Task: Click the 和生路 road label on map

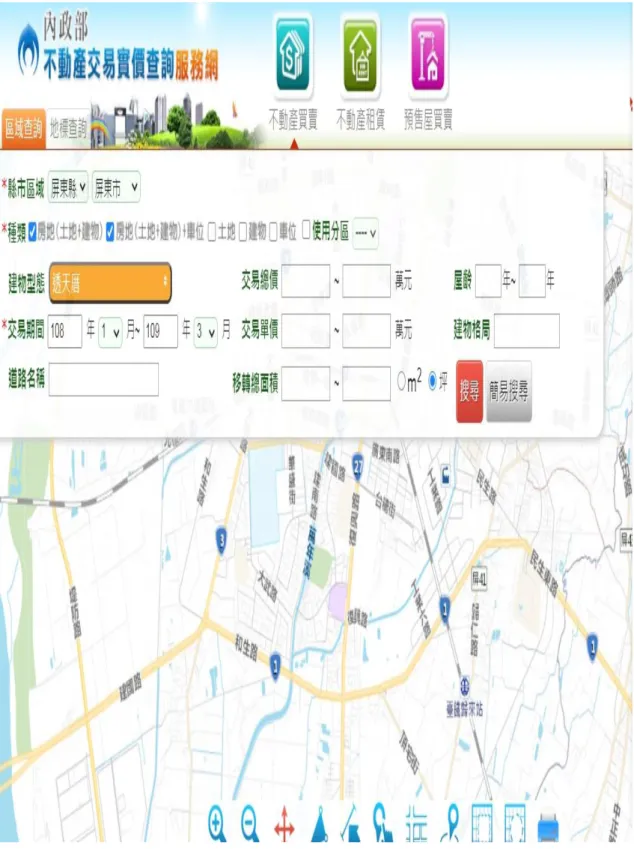Action: [246, 648]
